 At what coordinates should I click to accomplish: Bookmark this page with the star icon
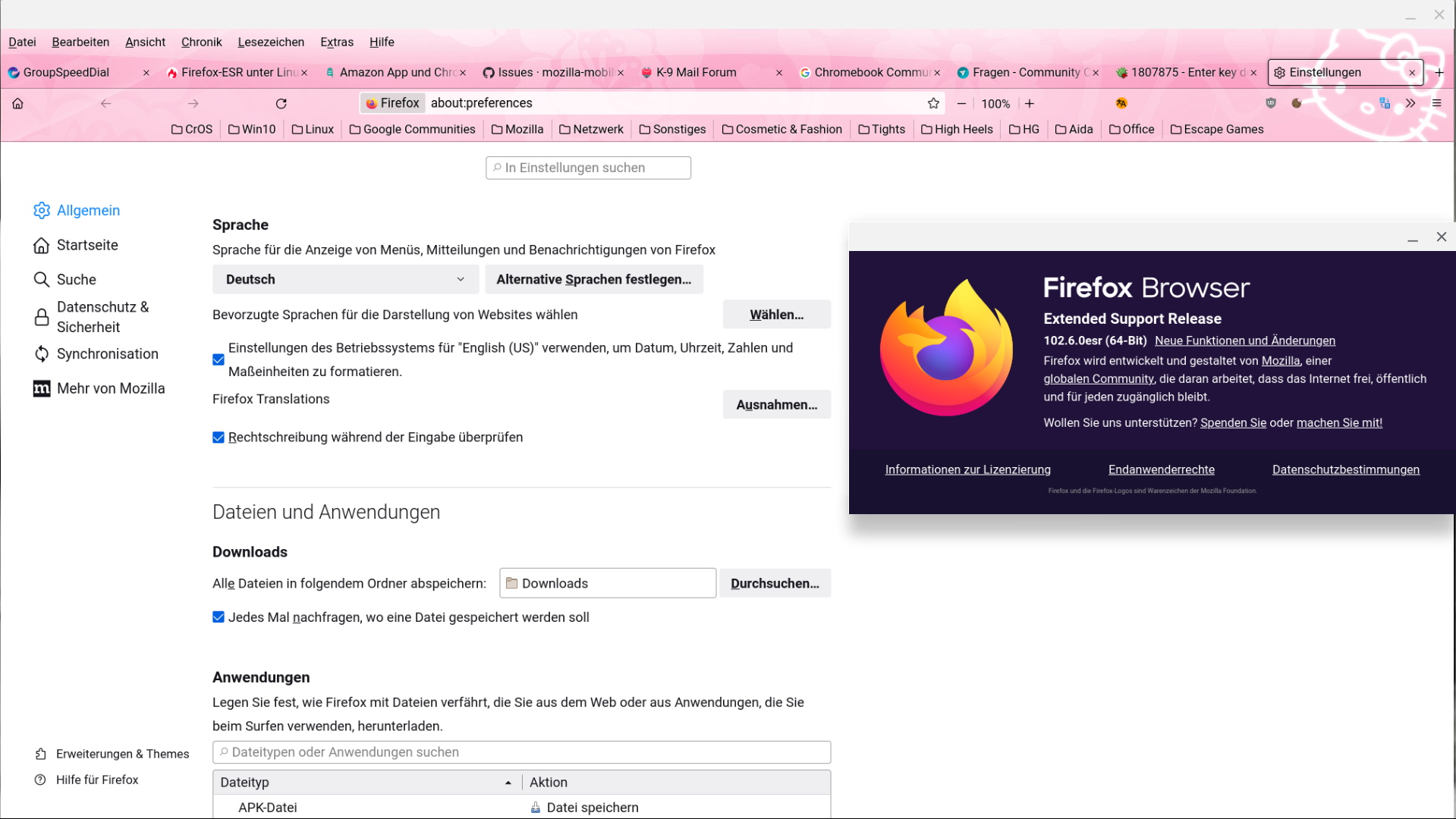933,103
